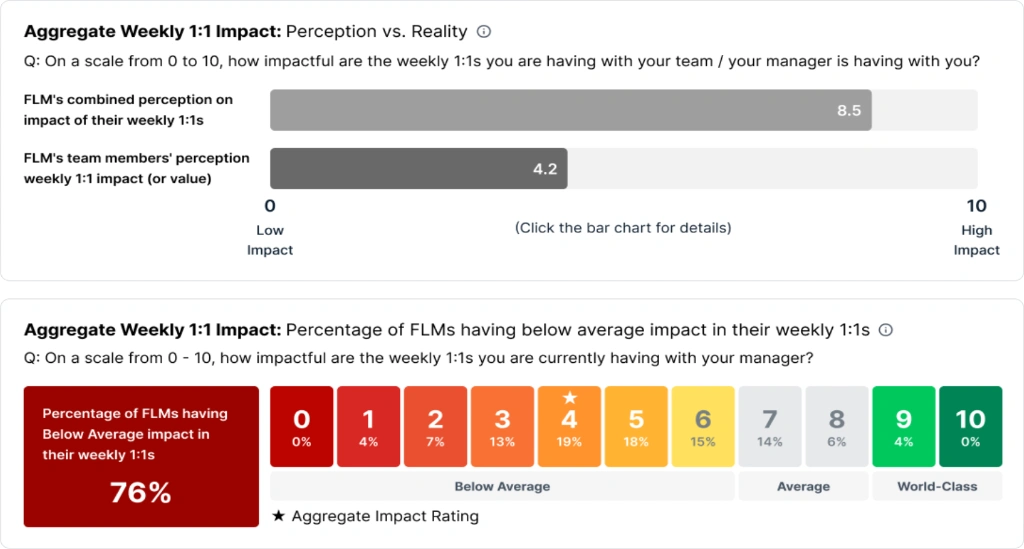Select the dark green rating 10 tile
Viewport: 1024px width, 549px height.
(x=970, y=426)
